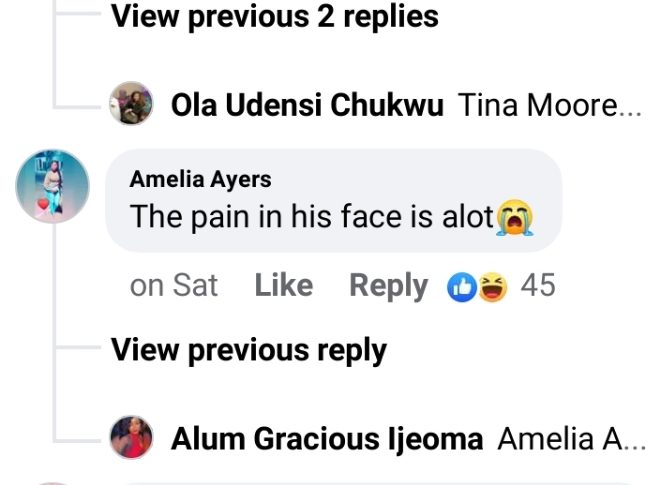
Task: Click the blue thumbs-up reaction icon
Action: pos(462,287)
